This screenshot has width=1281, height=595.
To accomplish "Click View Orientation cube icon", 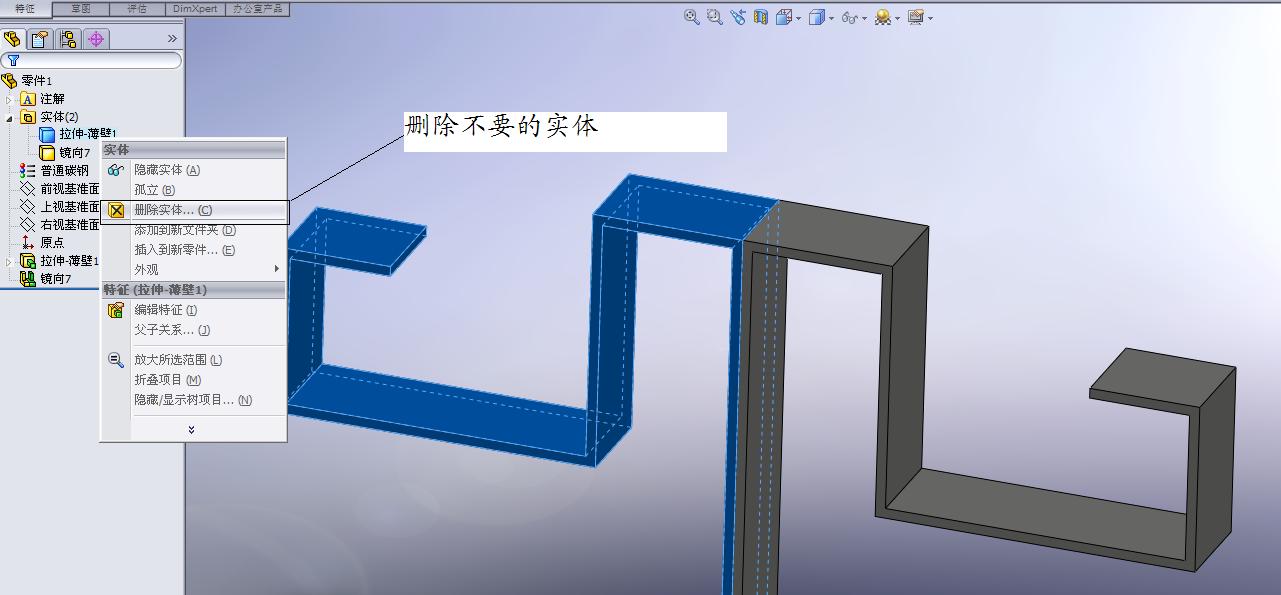I will (784, 17).
